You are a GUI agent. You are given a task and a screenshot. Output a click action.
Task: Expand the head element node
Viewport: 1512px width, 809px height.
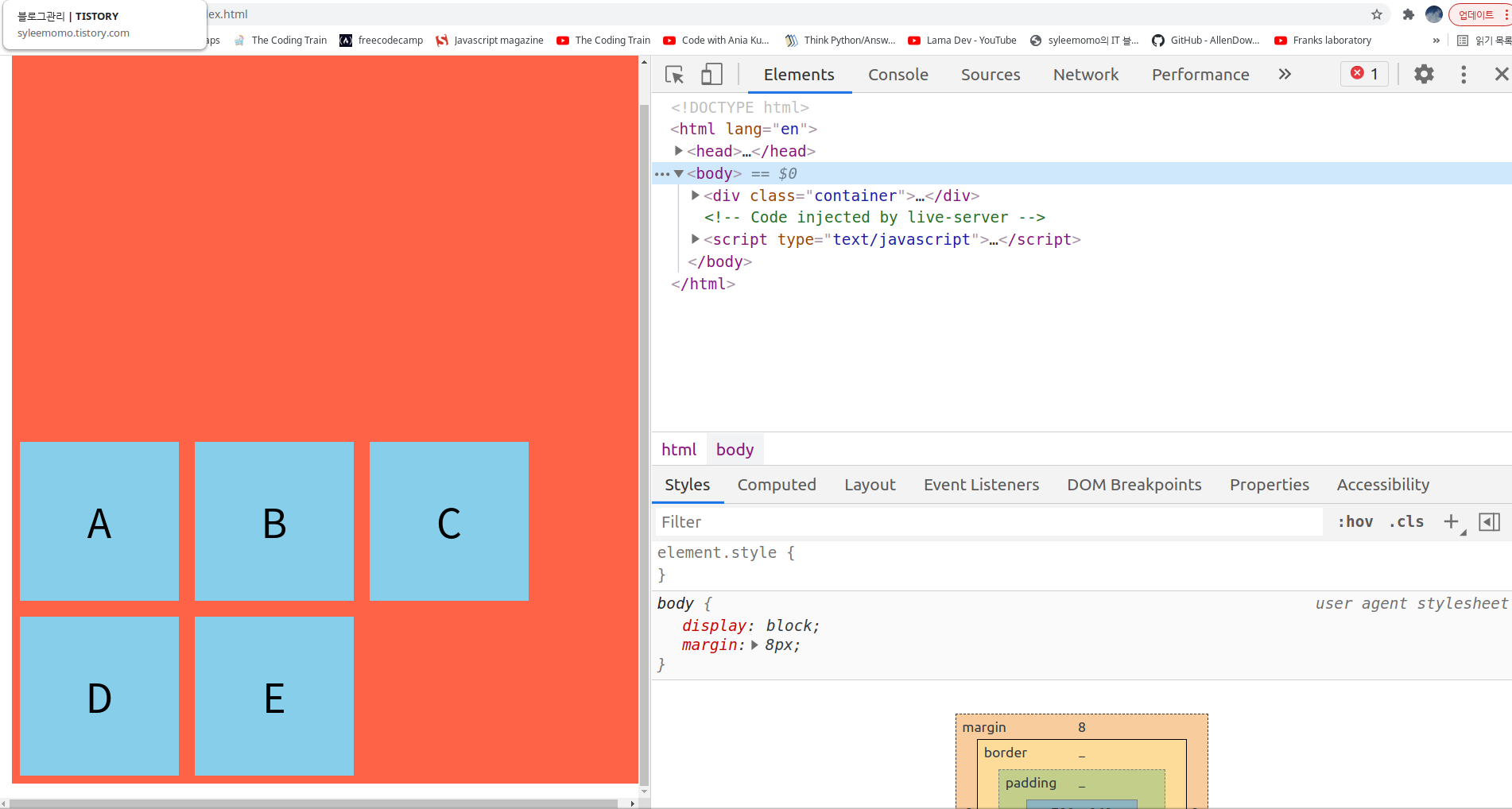[678, 151]
